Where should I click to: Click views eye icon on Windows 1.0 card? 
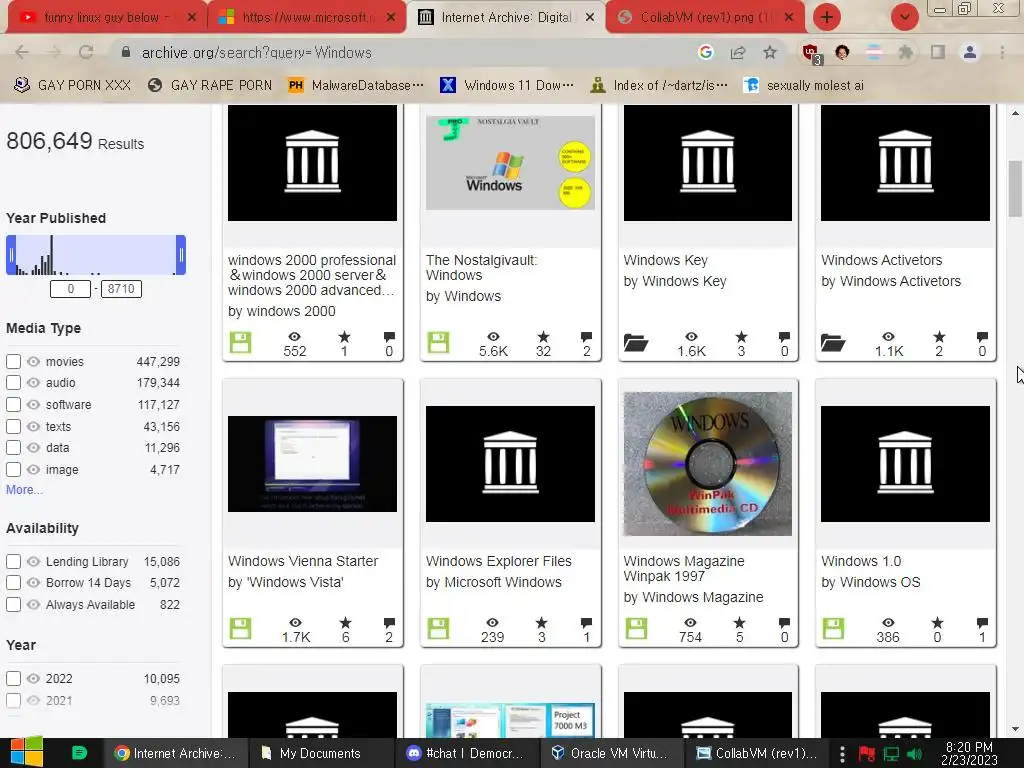(x=888, y=623)
